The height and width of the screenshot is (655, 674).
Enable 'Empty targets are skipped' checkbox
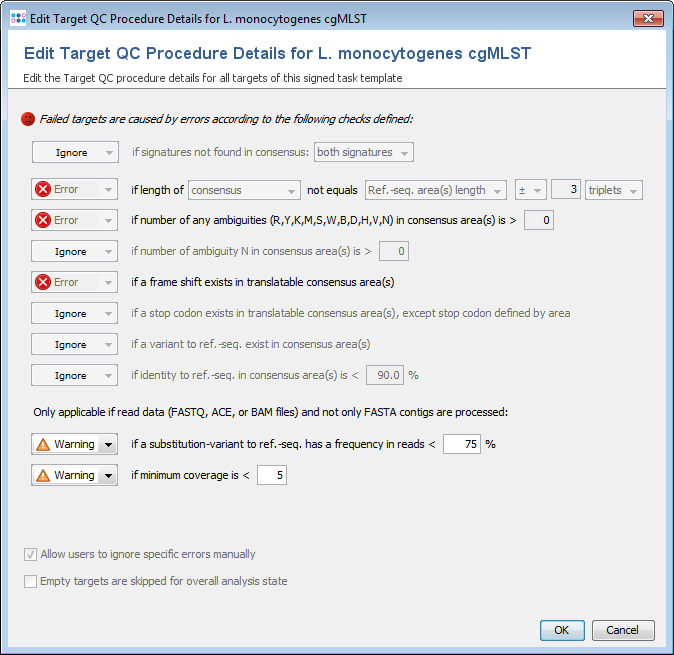31,581
